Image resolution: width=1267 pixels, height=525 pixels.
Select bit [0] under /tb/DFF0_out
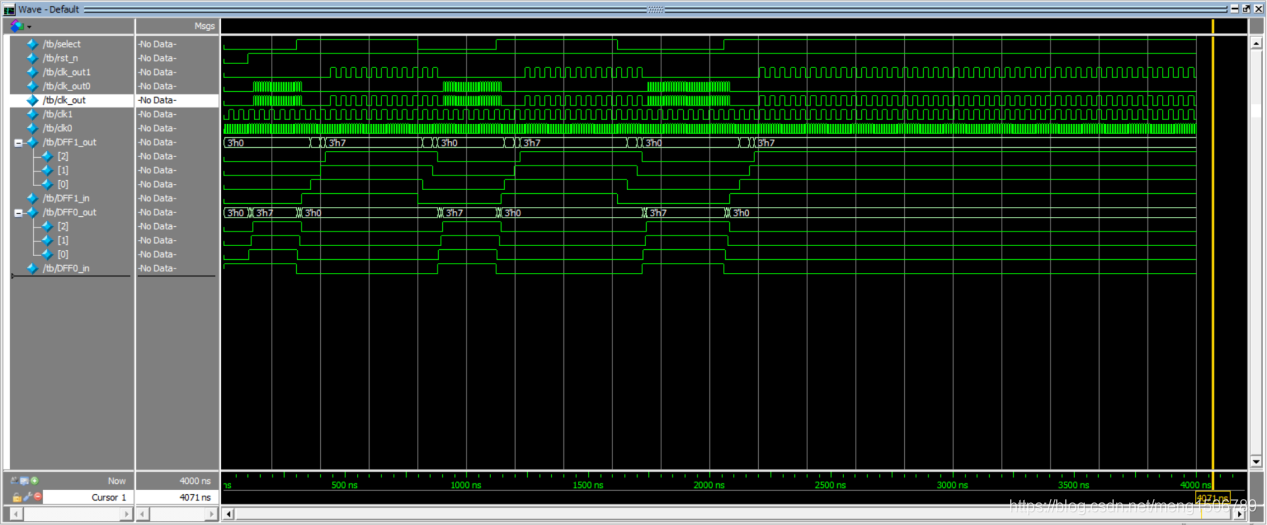point(63,254)
